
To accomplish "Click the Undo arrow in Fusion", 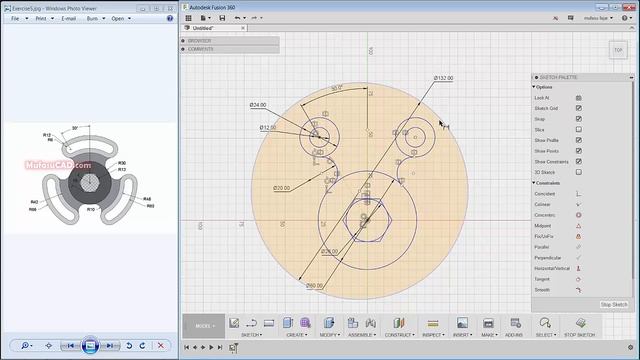I will click(238, 18).
